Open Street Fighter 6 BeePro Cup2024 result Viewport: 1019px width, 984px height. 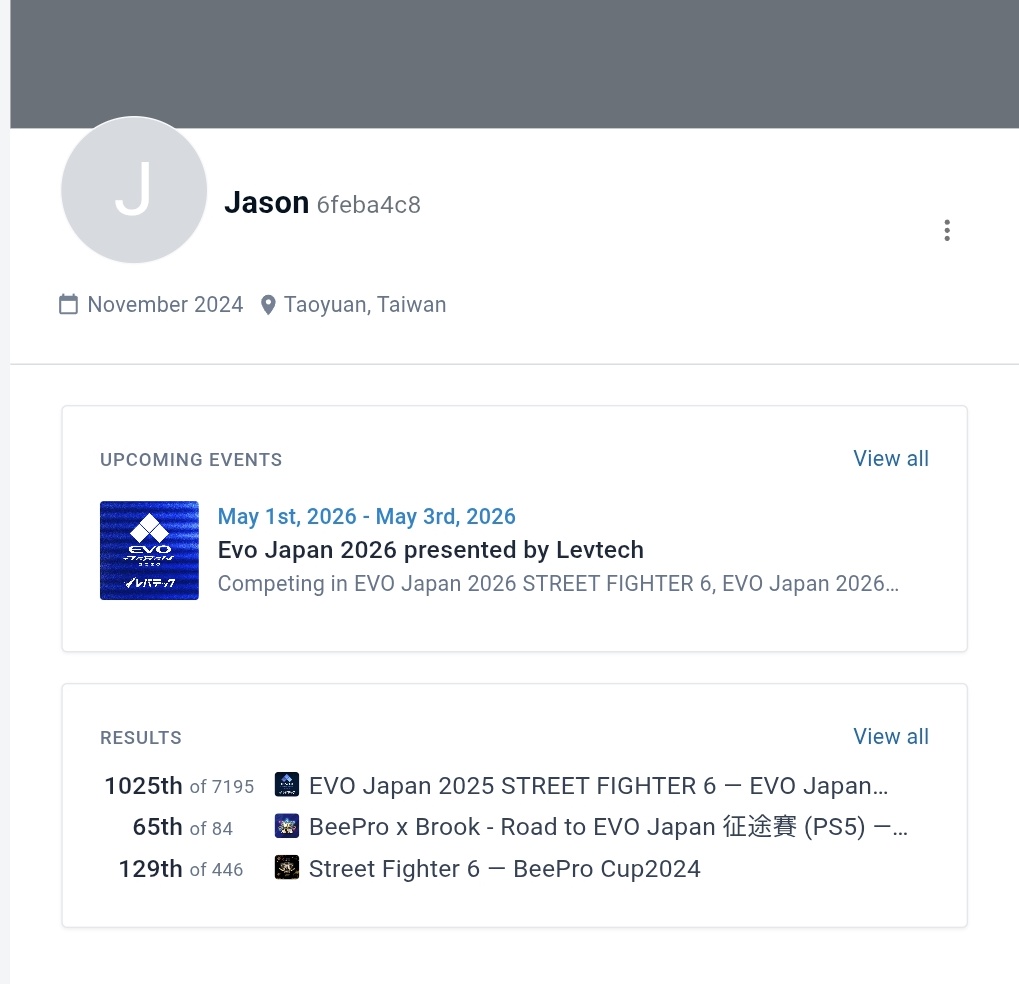[x=505, y=868]
